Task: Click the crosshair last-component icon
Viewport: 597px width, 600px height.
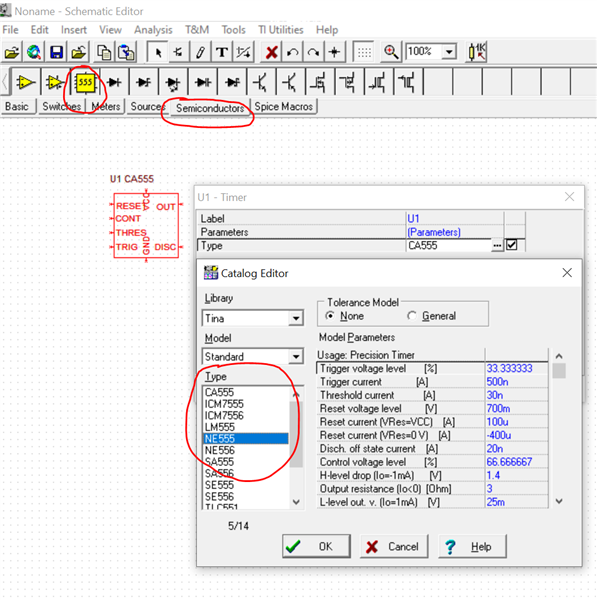Action: click(x=334, y=52)
